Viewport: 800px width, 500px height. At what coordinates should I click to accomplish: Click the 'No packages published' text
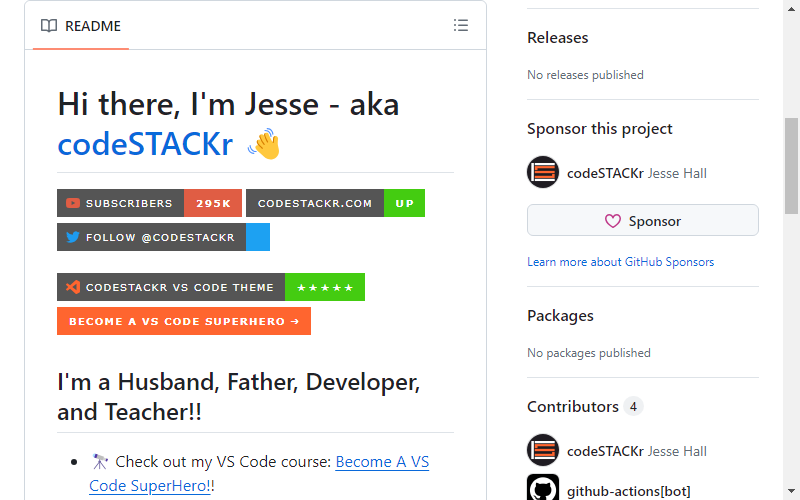pyautogui.click(x=589, y=353)
